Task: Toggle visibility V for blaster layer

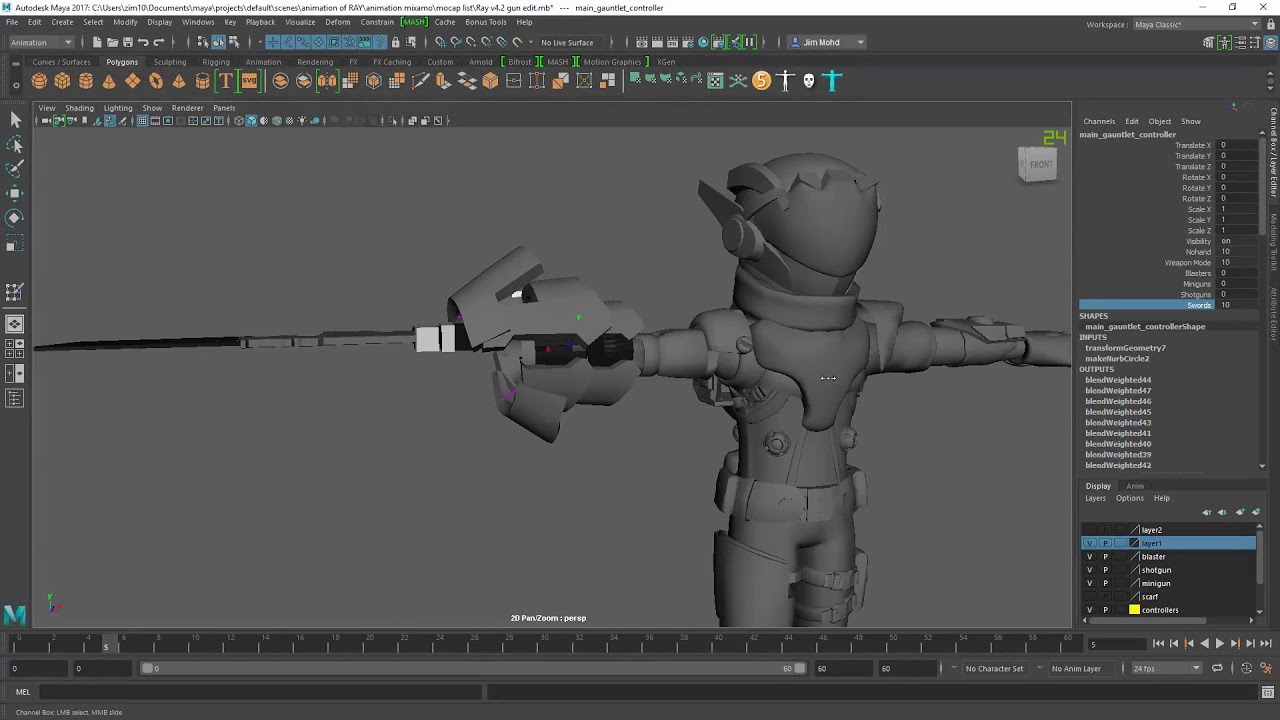Action: 1089,557
